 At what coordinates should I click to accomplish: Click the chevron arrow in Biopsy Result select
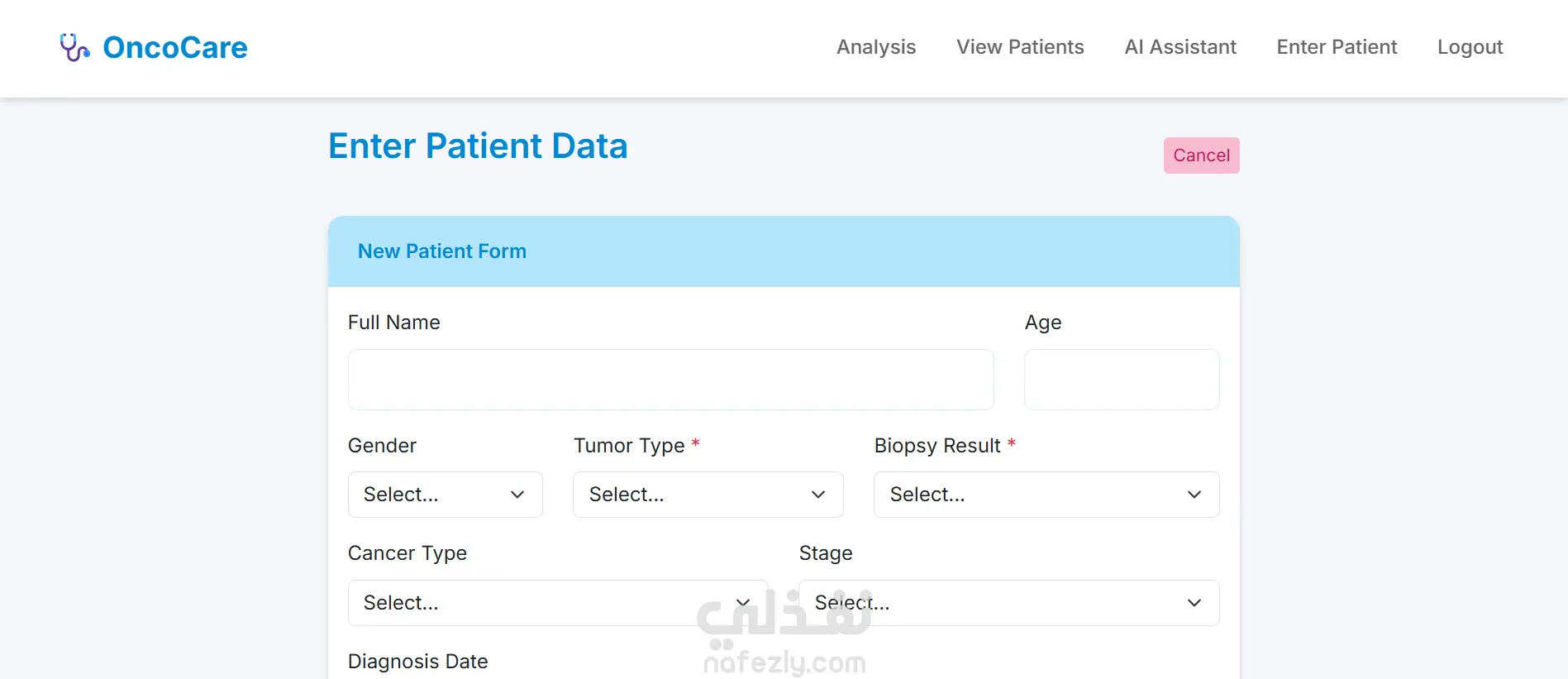[x=1194, y=495]
